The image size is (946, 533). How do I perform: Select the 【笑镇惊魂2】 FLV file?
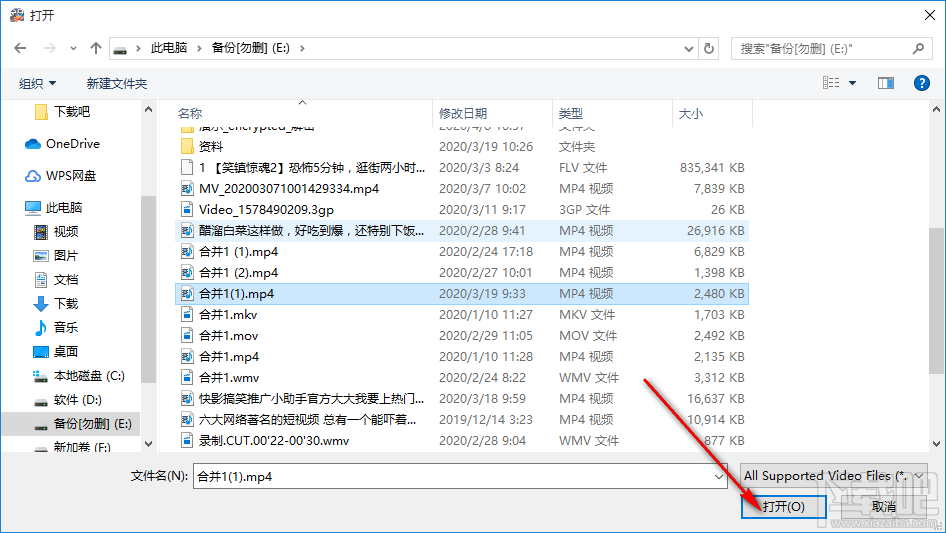pos(462,168)
